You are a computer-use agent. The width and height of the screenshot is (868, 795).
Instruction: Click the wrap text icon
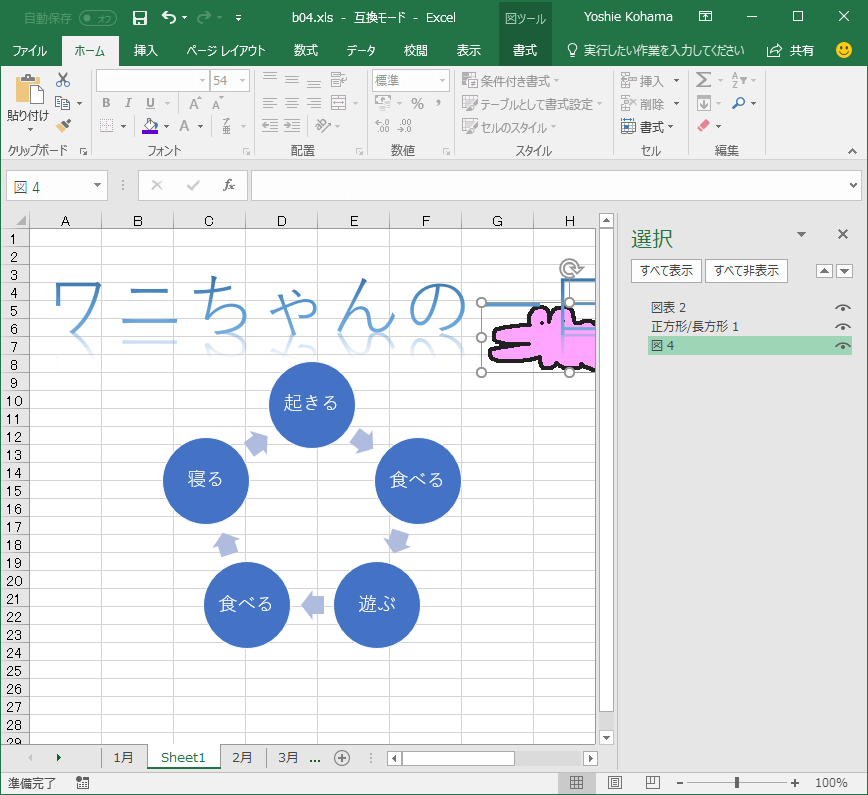pyautogui.click(x=339, y=80)
